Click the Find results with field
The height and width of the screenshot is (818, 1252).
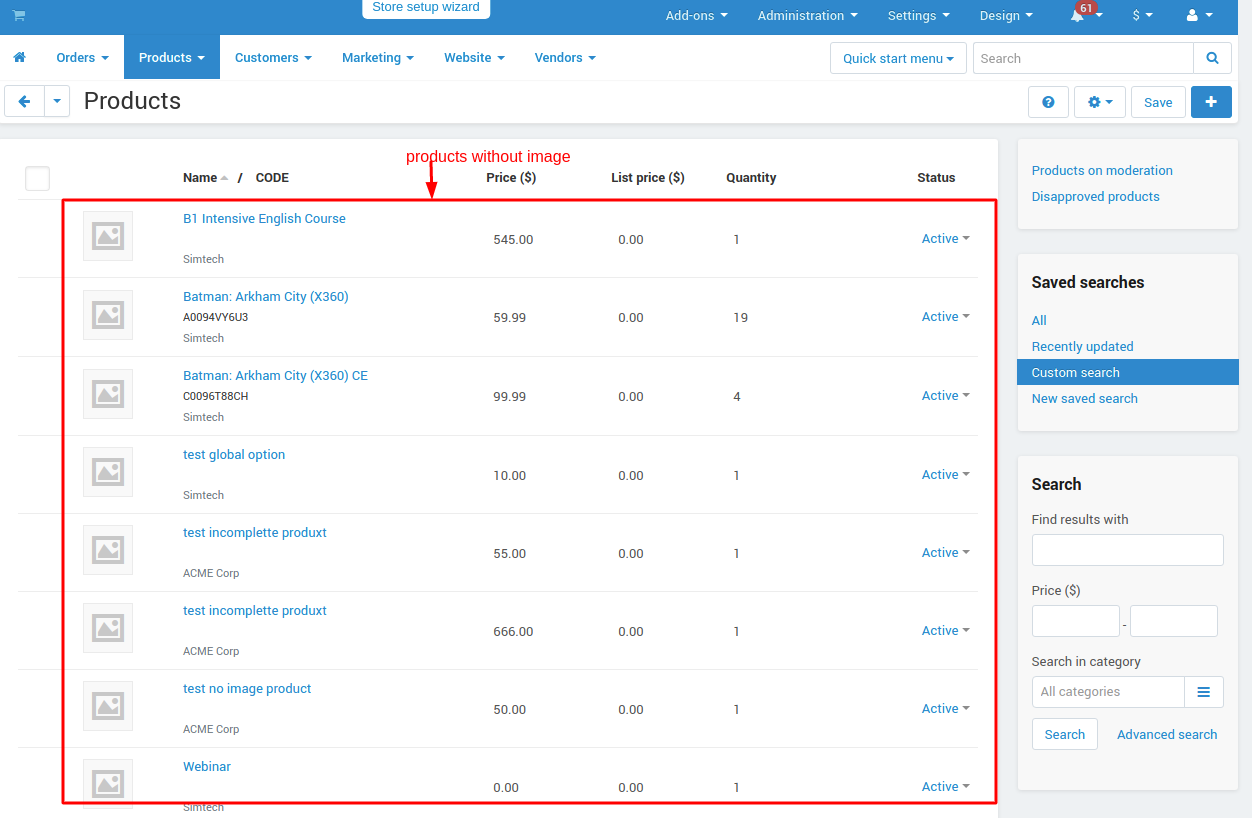coord(1127,550)
